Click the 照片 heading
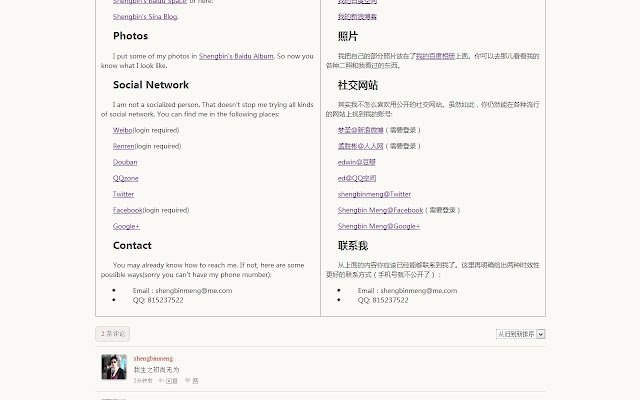Image resolution: width=640 pixels, height=400 pixels. [348, 36]
